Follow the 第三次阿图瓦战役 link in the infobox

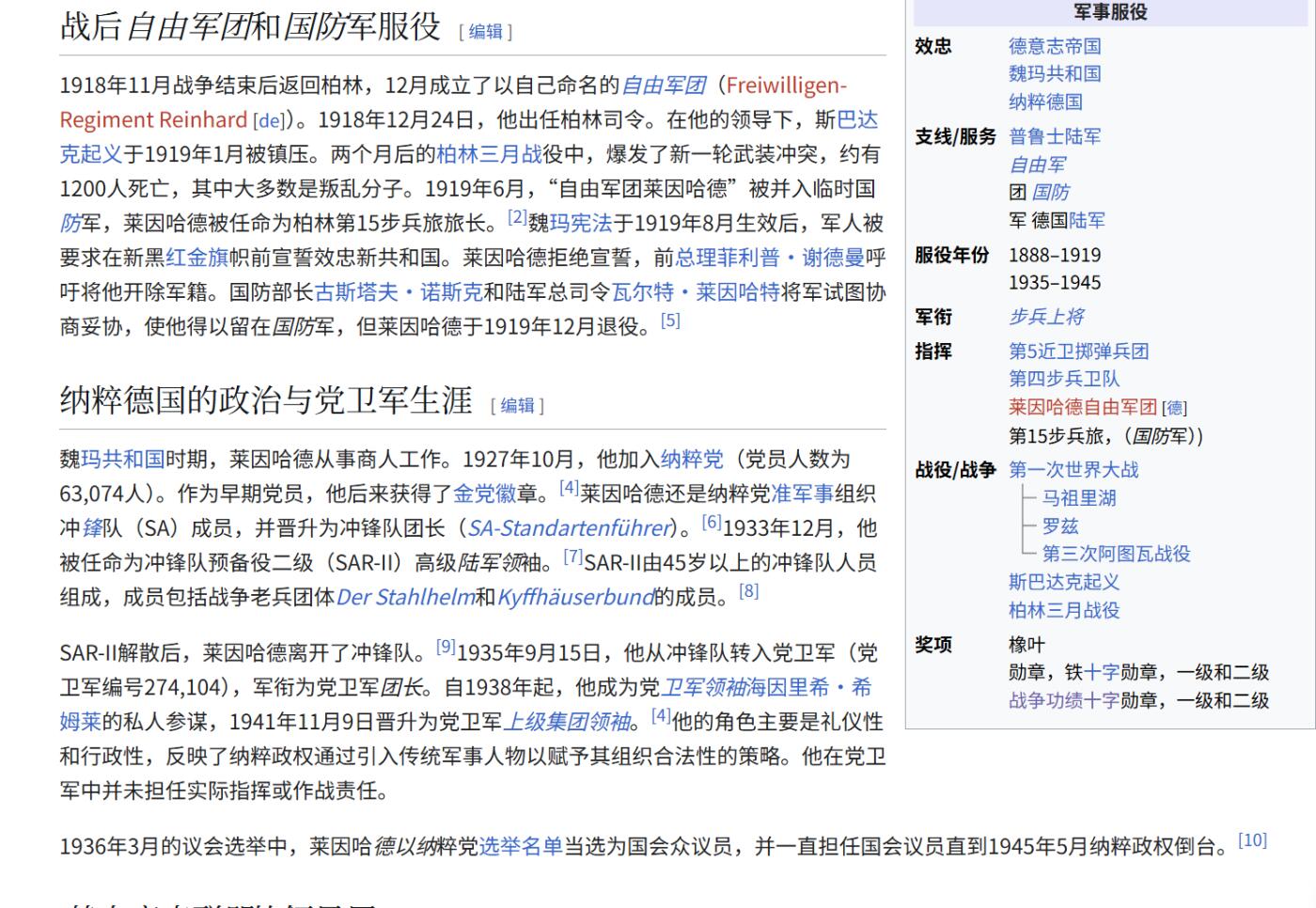[1116, 555]
